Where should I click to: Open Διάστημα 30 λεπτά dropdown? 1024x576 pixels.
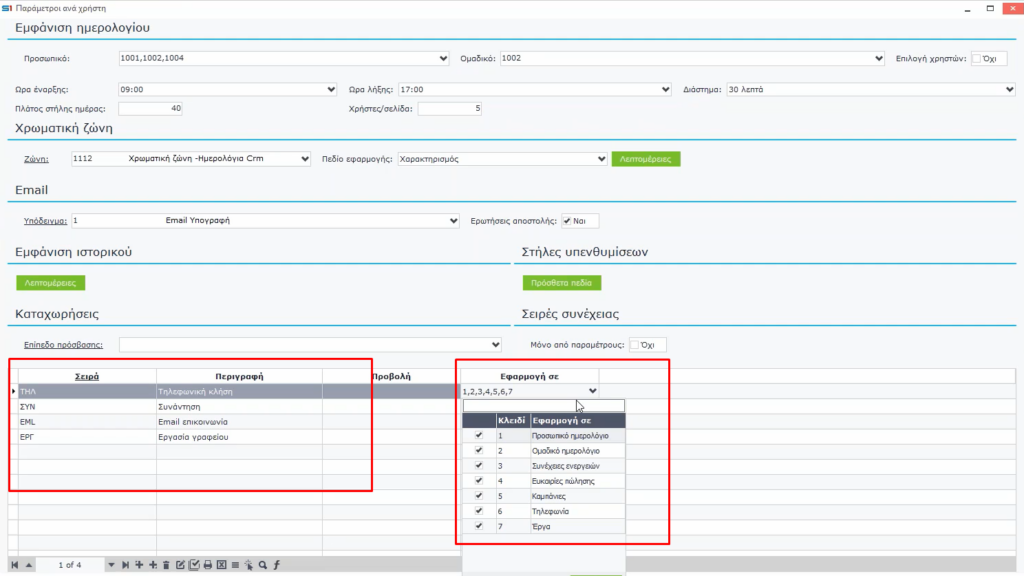tap(1010, 89)
